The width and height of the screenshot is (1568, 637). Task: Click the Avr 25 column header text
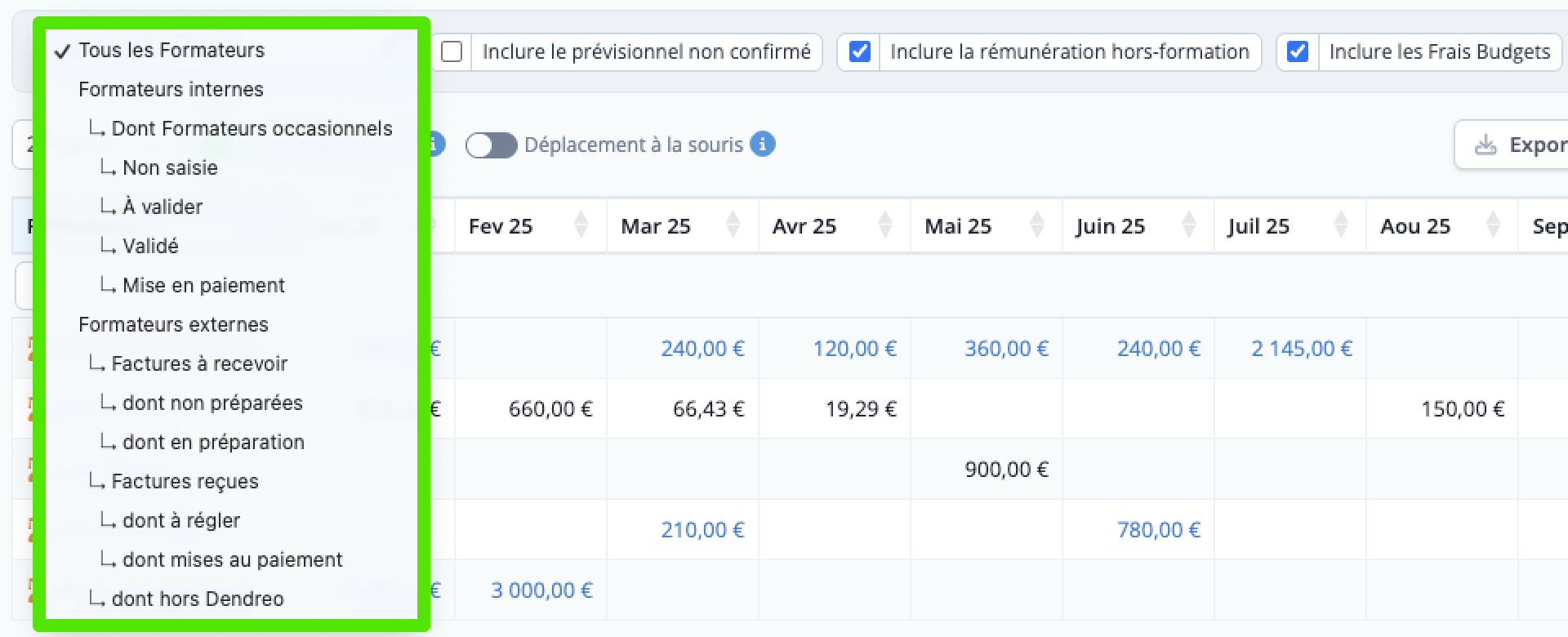tap(804, 226)
